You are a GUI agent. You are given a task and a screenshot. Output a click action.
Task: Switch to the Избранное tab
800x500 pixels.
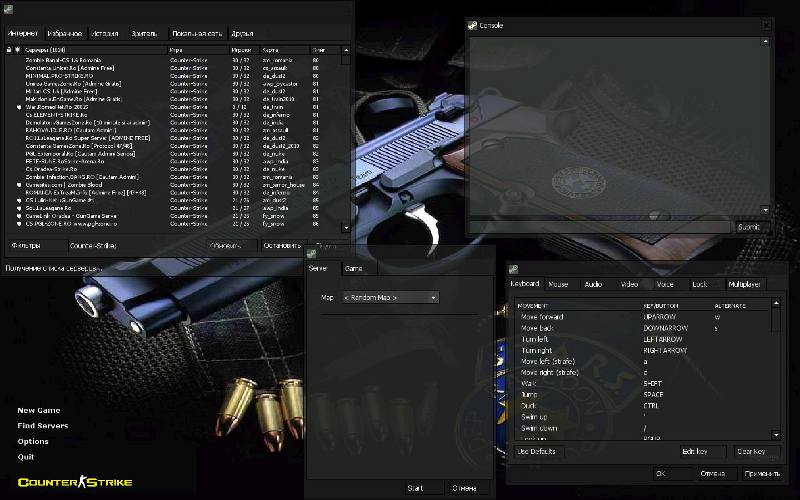tap(65, 34)
